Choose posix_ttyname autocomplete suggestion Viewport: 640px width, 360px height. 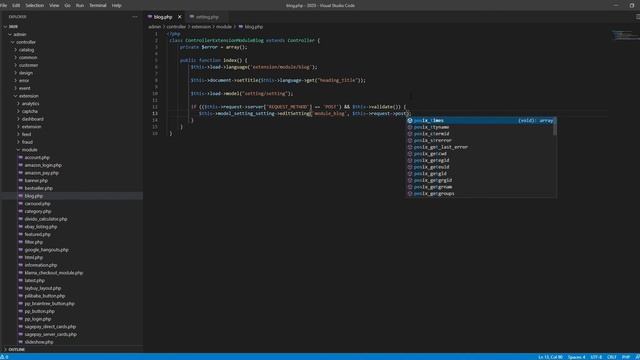[480, 127]
